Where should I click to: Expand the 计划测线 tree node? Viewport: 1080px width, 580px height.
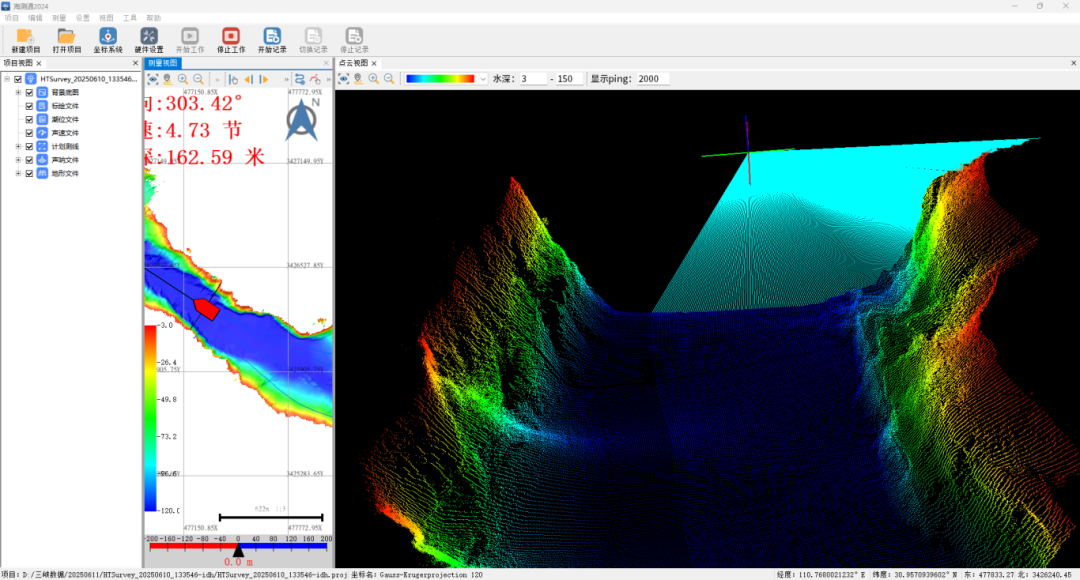click(x=17, y=146)
